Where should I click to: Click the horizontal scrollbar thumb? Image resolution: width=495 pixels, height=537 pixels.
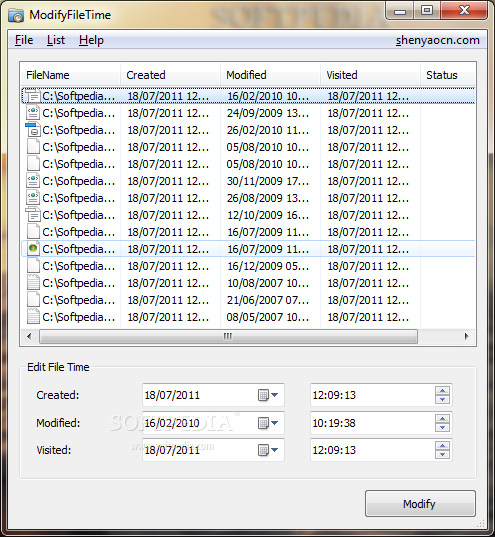tap(228, 336)
